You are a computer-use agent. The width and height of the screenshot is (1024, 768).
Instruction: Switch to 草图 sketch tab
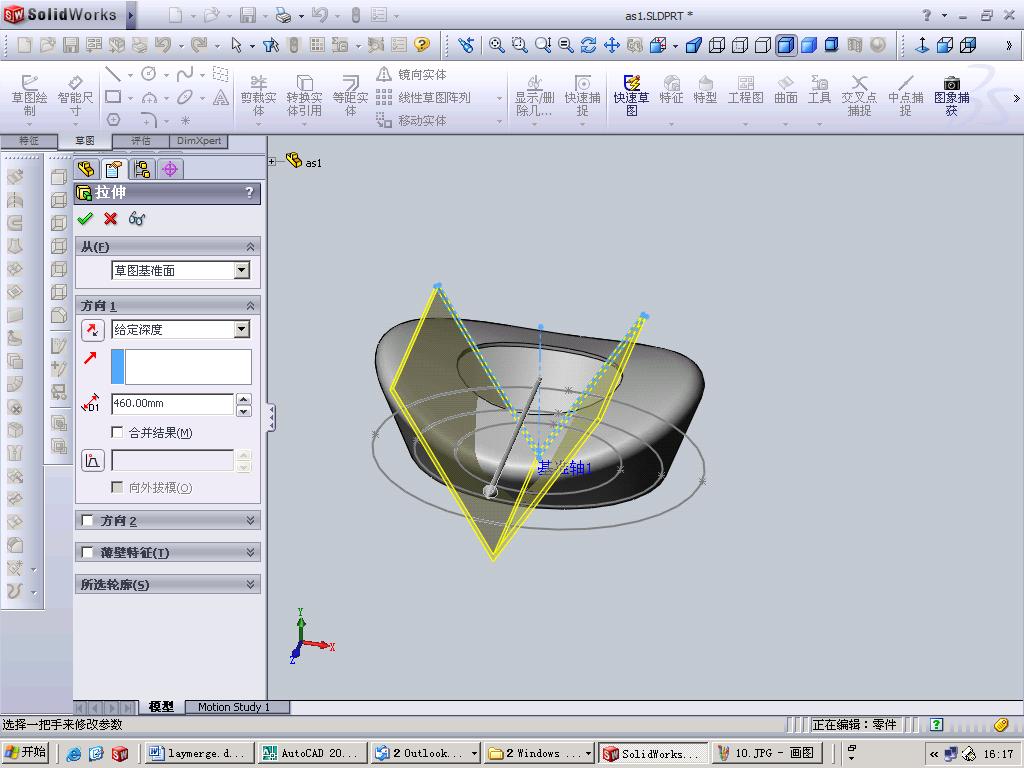coord(85,140)
